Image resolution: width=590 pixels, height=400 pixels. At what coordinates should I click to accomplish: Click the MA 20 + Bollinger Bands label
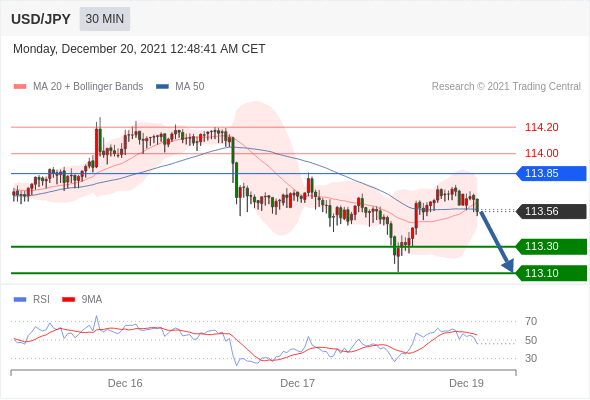[x=88, y=87]
